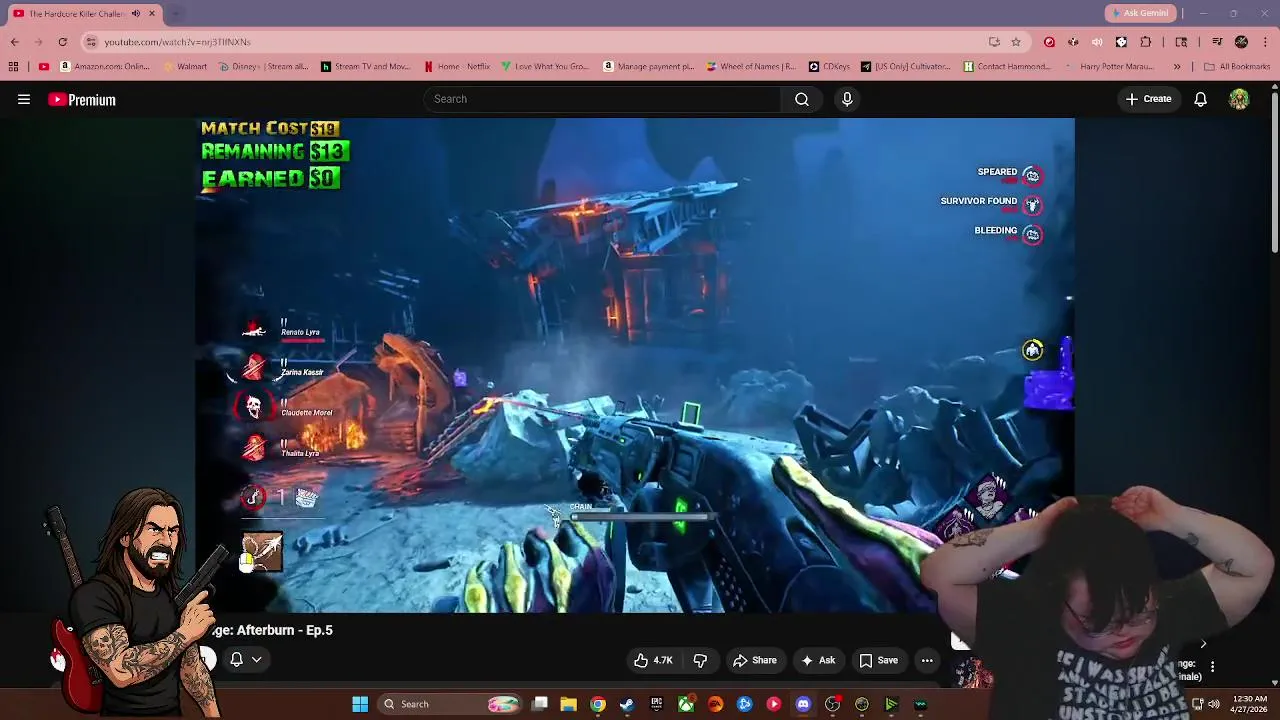Open the volume booster extension icon

[1097, 42]
